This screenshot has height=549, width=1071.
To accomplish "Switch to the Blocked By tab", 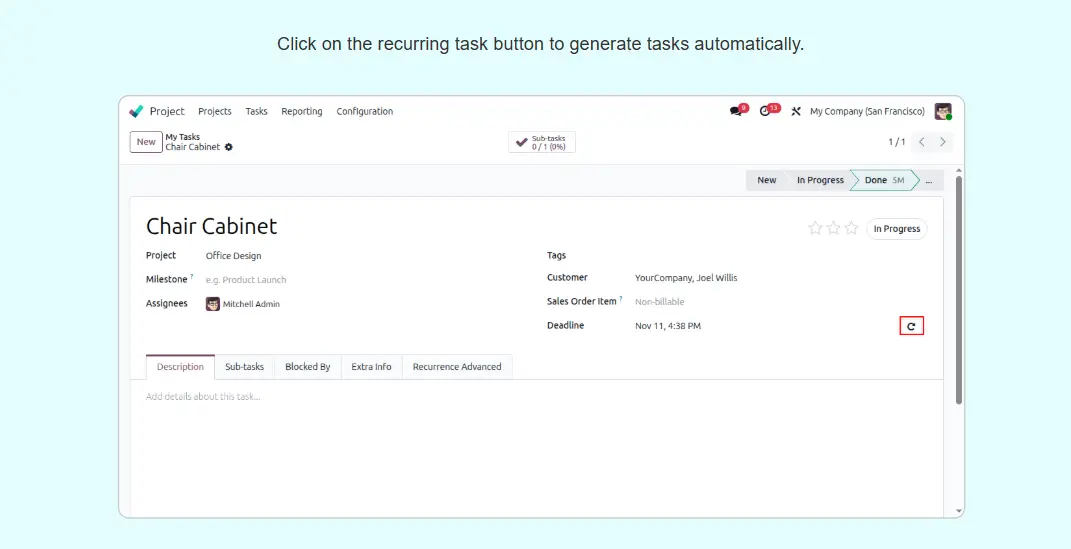I will click(x=307, y=367).
